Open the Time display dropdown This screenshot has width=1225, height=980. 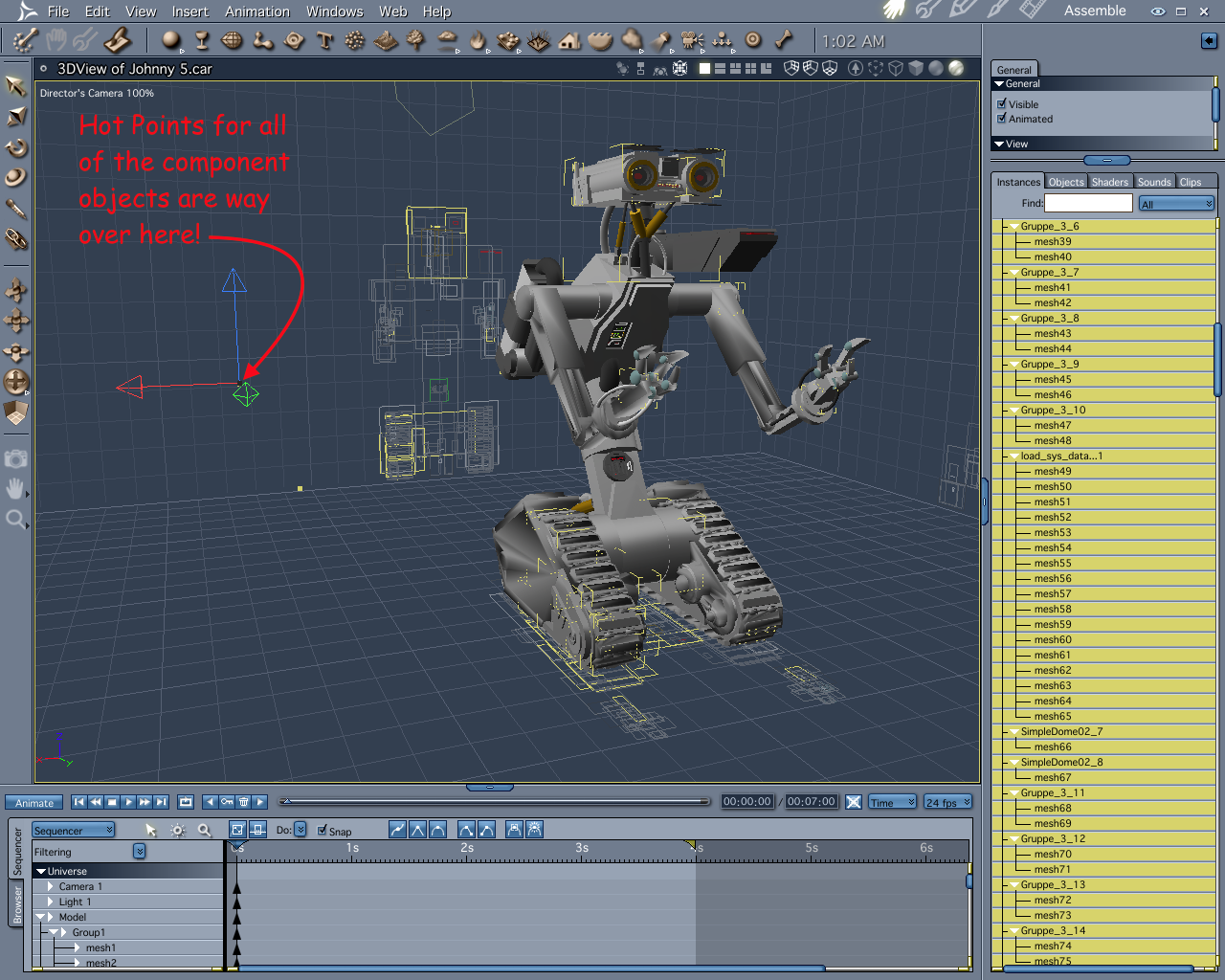point(893,802)
